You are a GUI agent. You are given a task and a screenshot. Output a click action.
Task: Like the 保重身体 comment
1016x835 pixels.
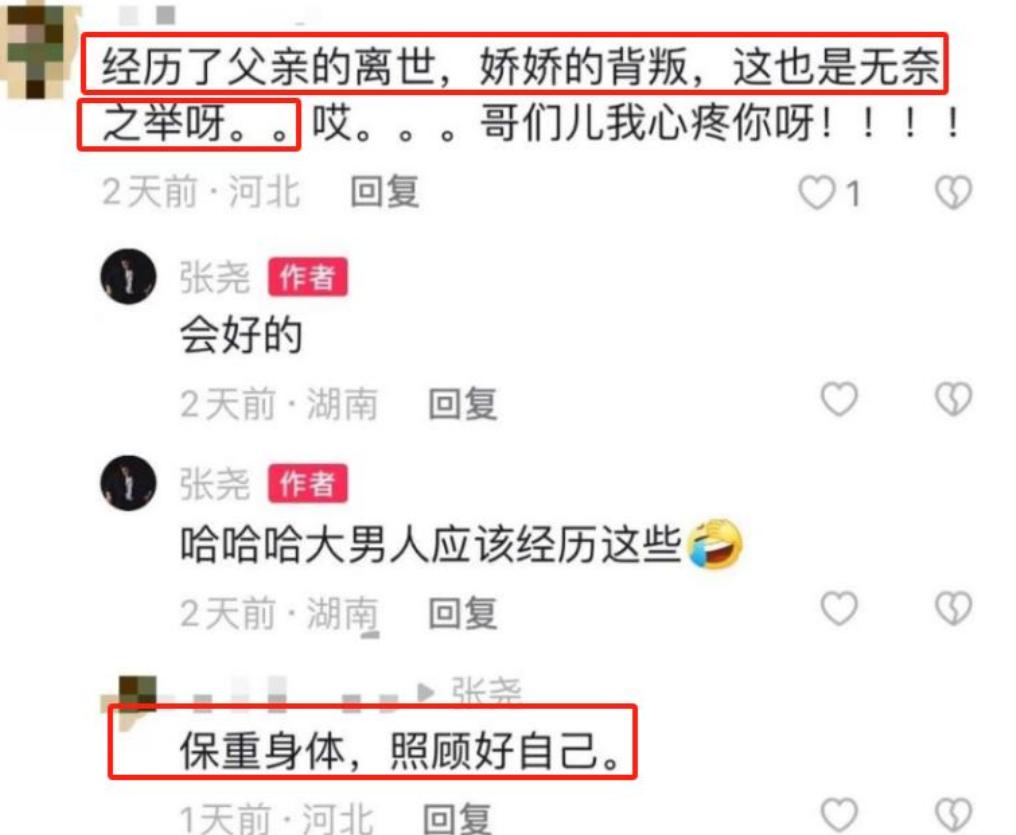[839, 815]
